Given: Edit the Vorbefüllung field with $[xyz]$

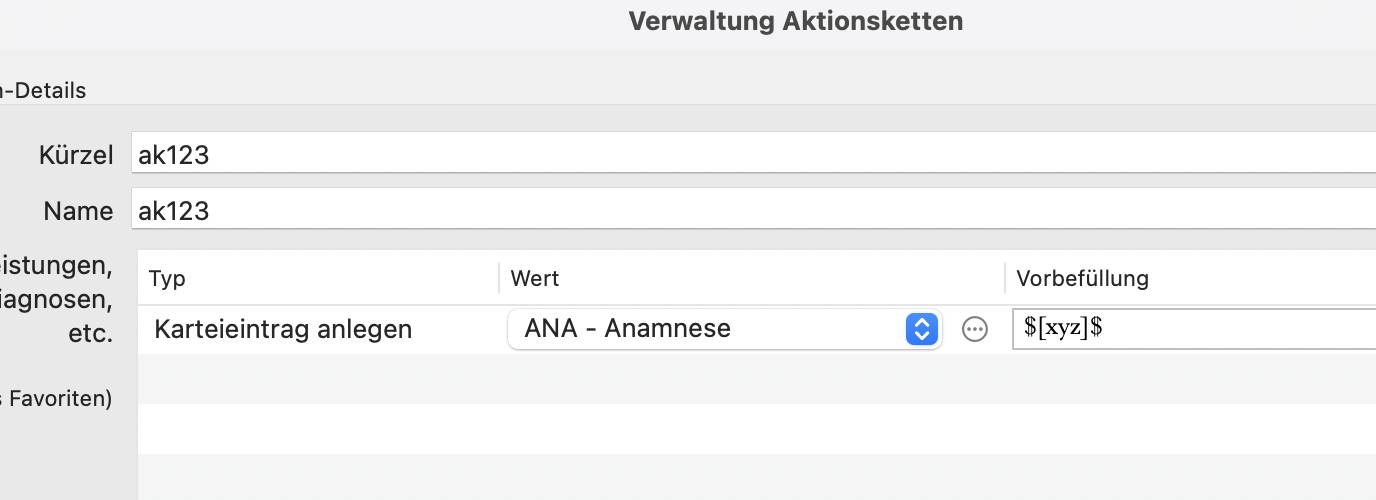Looking at the screenshot, I should click(1194, 329).
